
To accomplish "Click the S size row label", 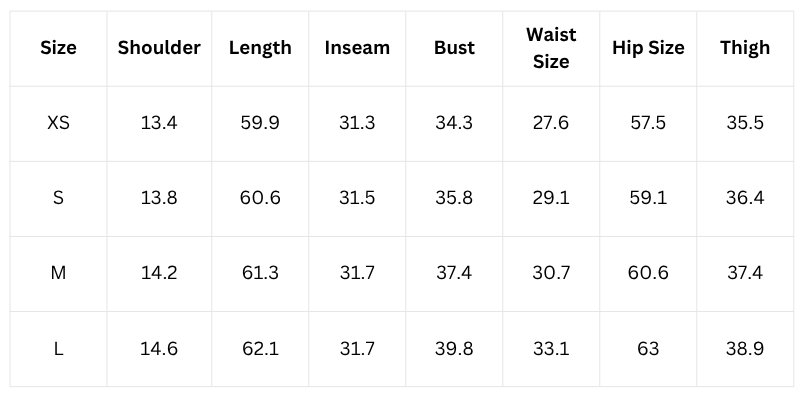I will tap(58, 198).
